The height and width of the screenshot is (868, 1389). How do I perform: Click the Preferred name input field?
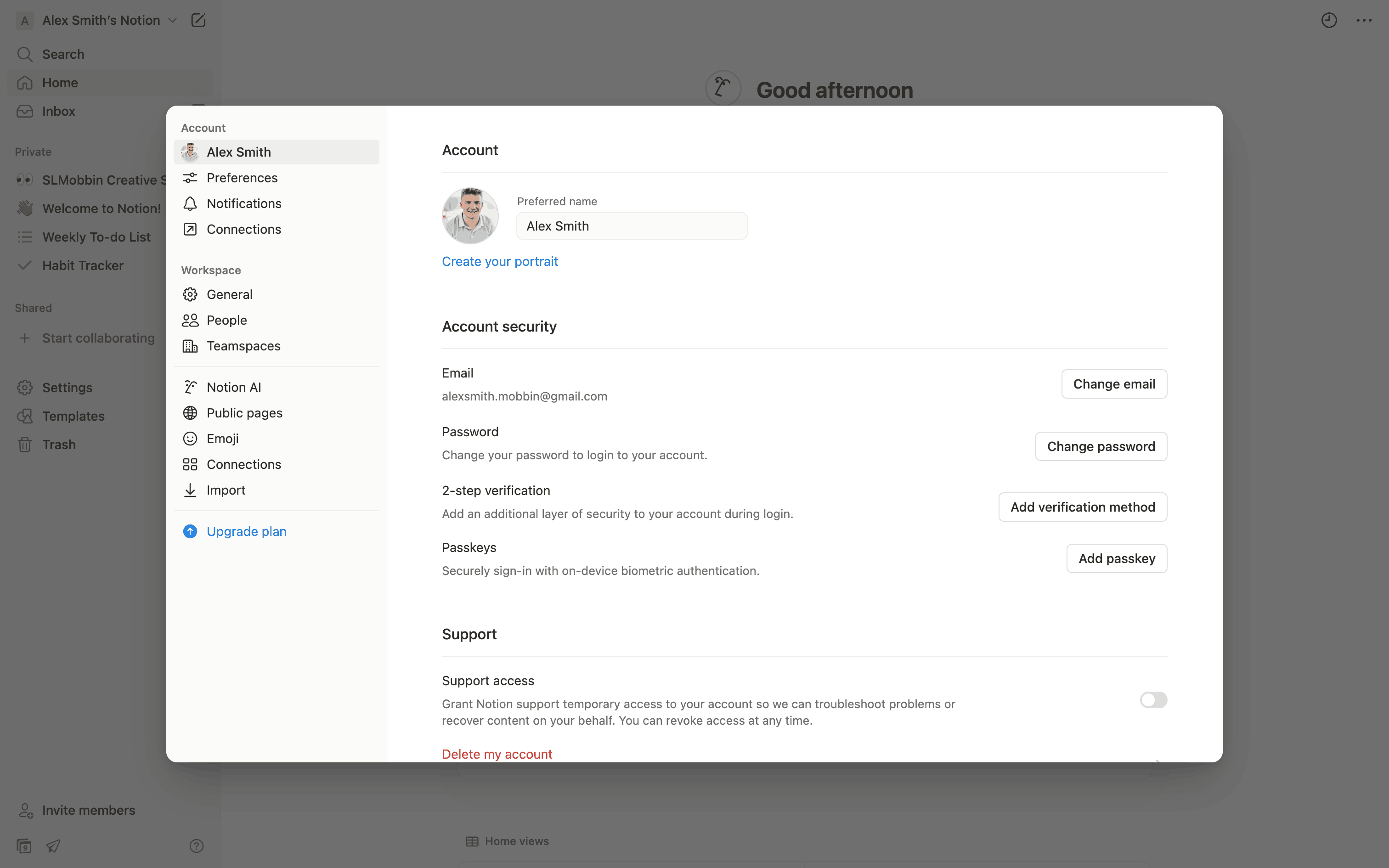(632, 226)
